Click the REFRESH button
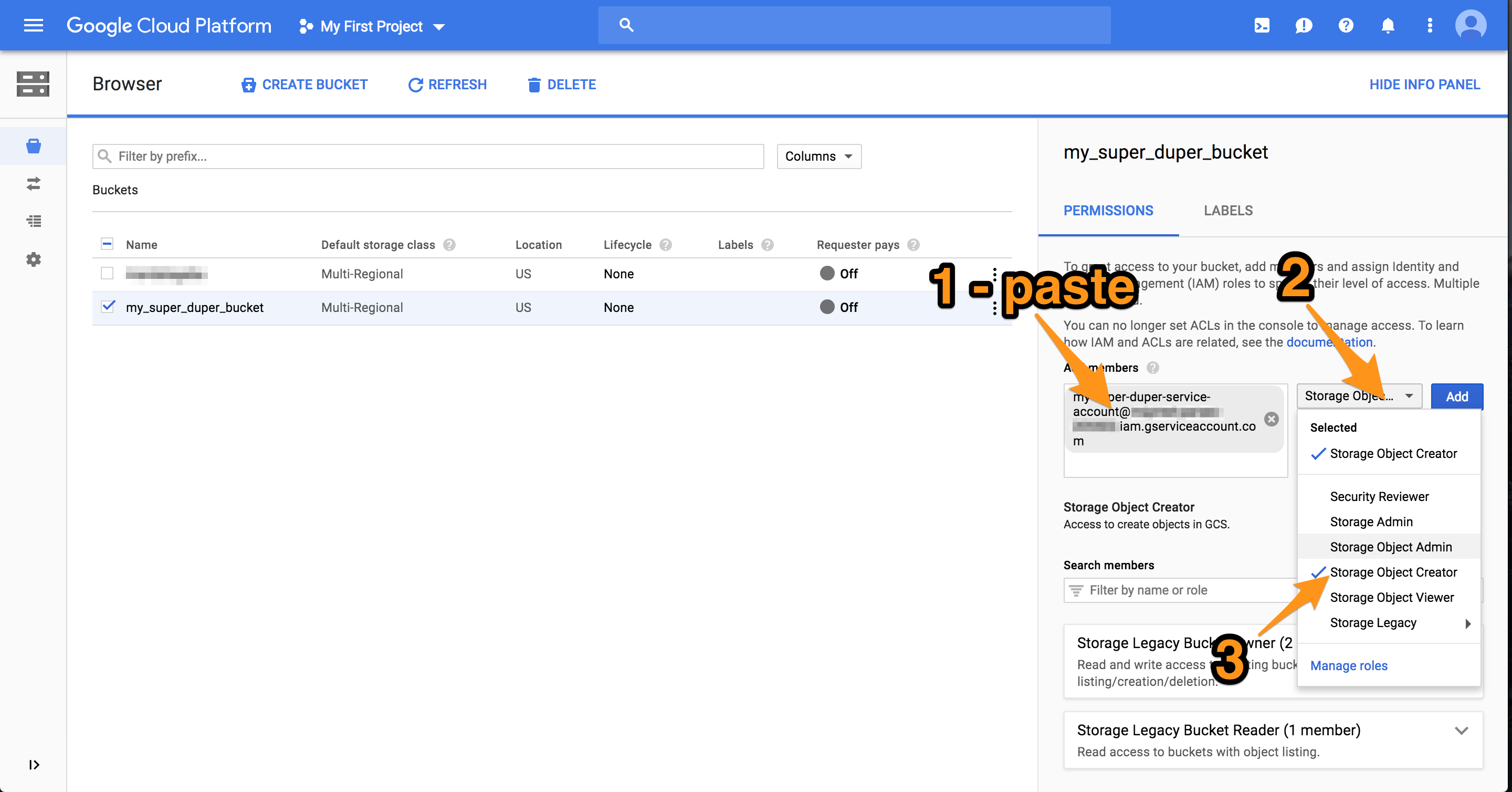1512x792 pixels. (x=447, y=85)
